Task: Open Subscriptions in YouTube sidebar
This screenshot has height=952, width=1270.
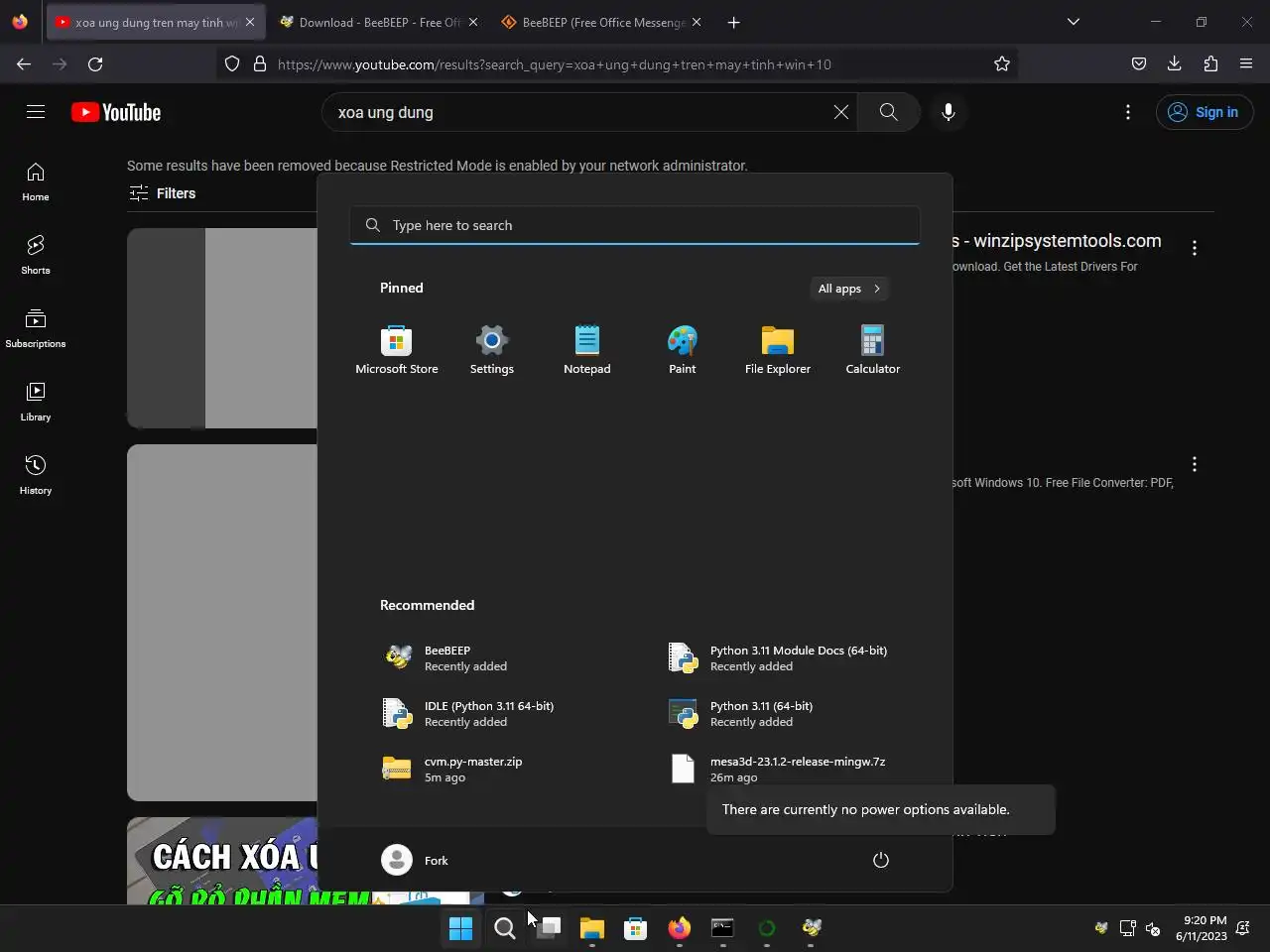Action: coord(36,328)
